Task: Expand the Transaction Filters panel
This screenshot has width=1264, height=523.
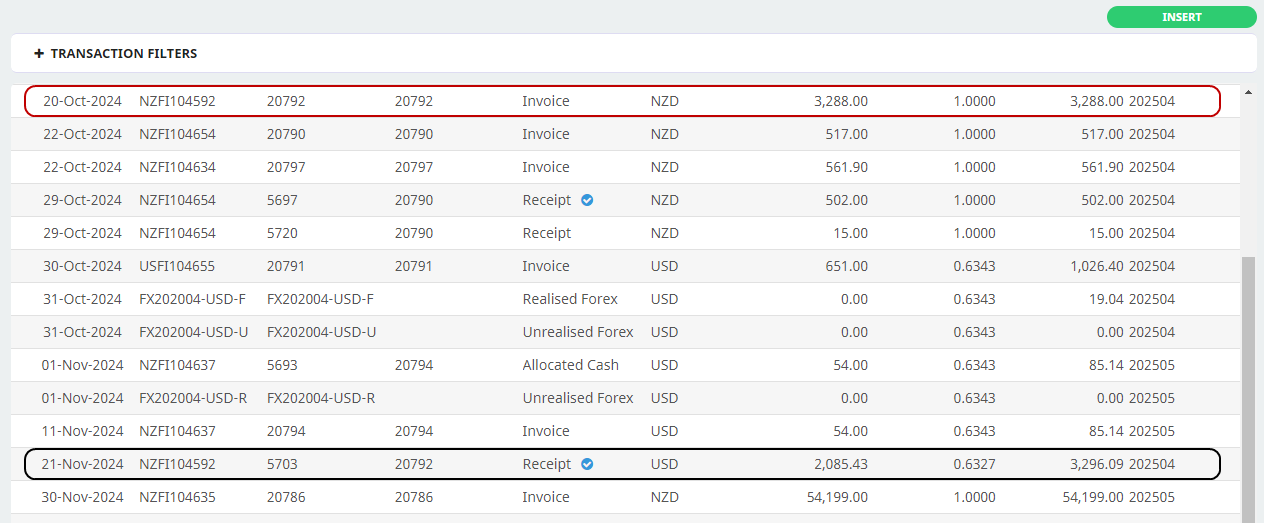Action: point(123,54)
